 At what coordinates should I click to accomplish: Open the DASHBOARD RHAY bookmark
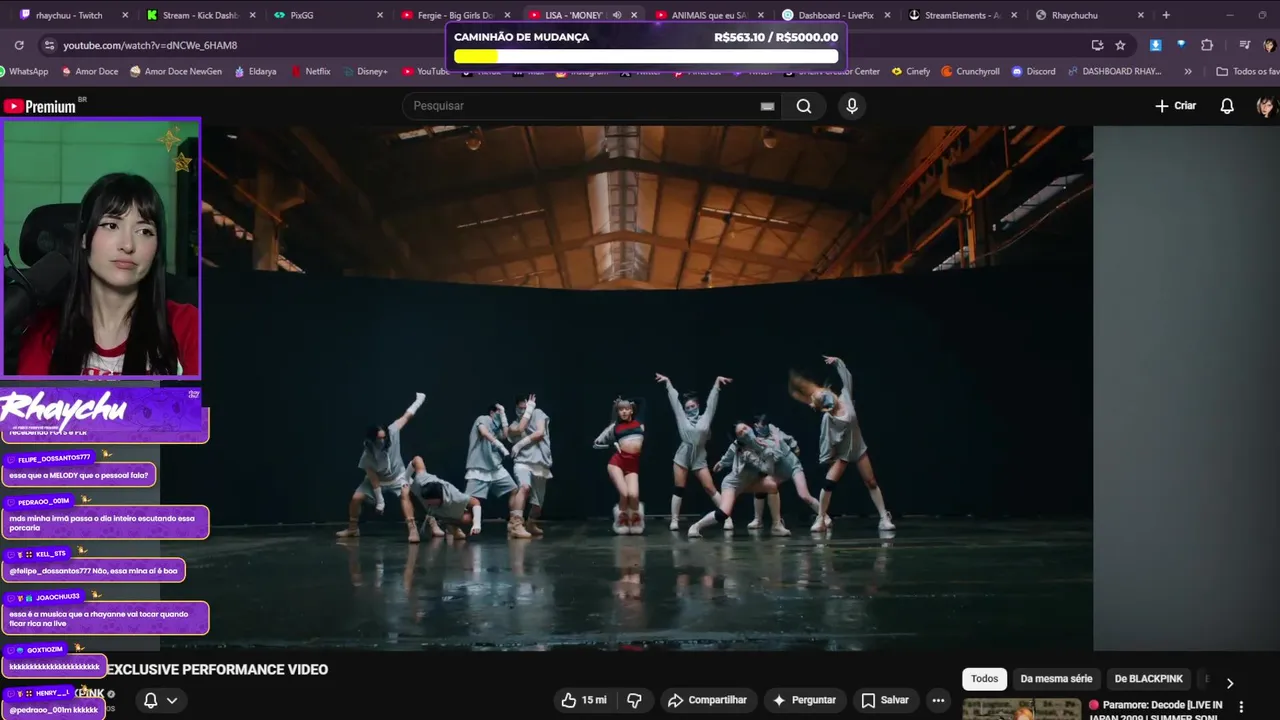click(1115, 71)
